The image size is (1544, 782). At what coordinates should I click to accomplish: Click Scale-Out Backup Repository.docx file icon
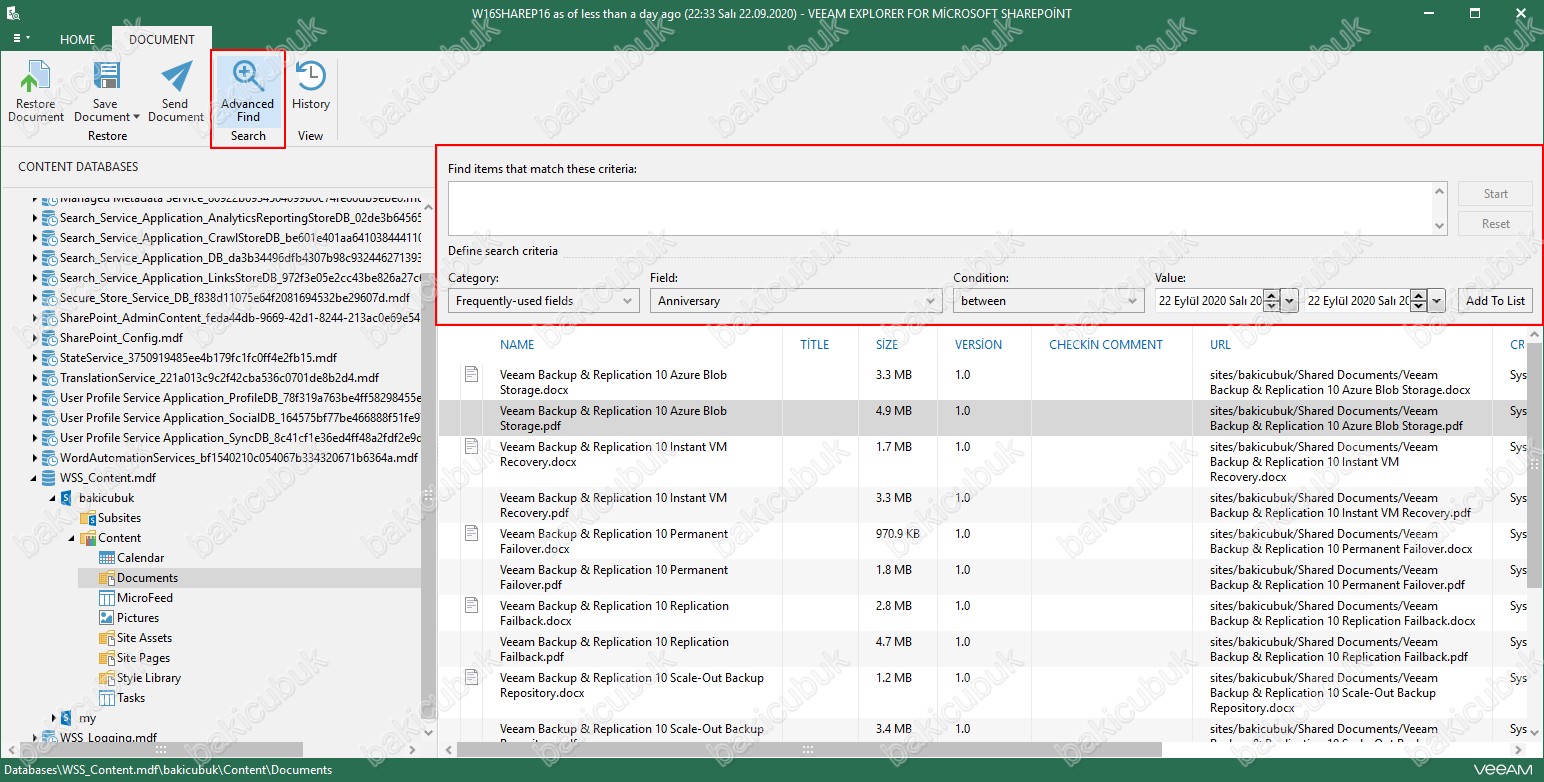click(471, 677)
